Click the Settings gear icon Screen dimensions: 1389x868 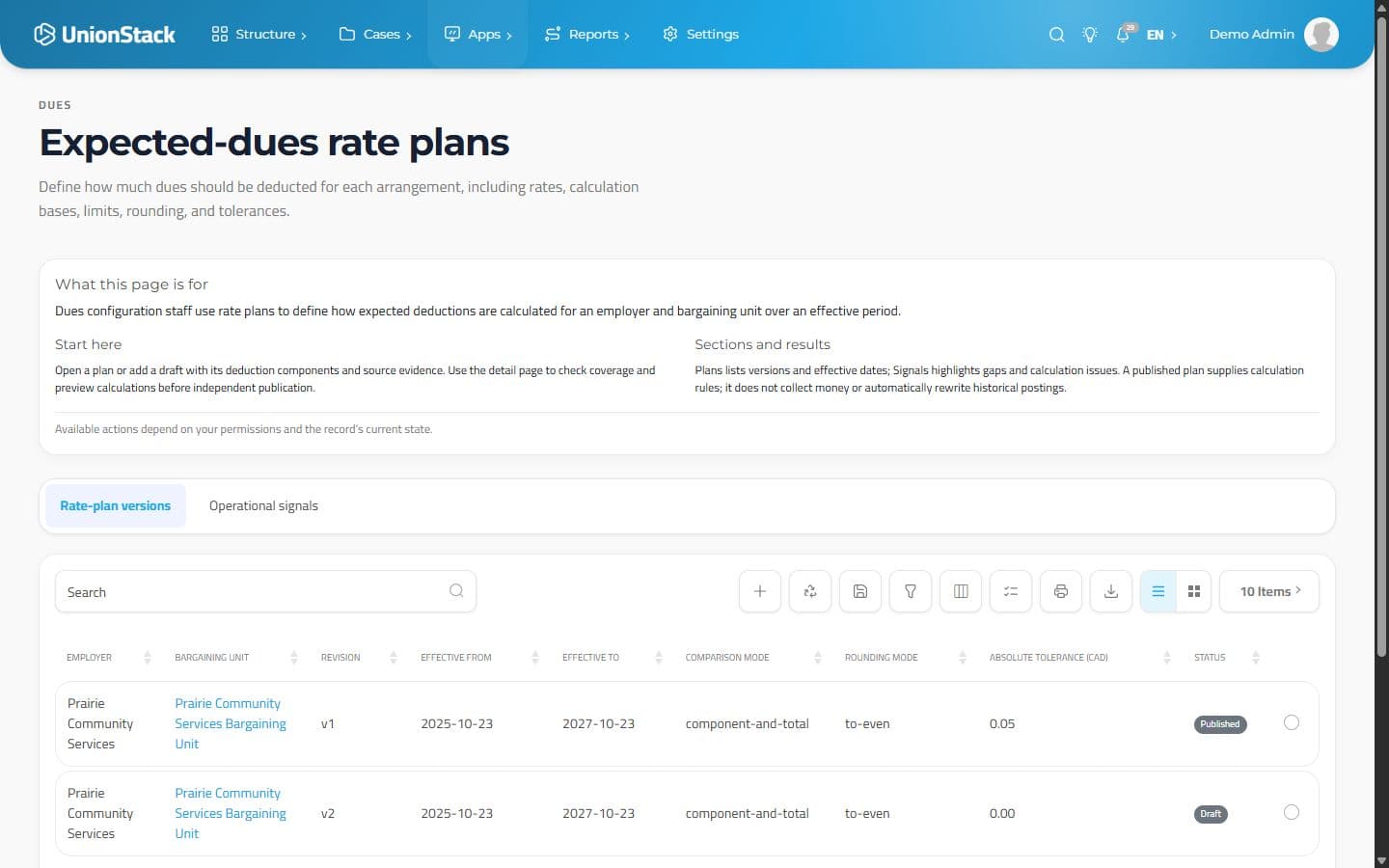(x=670, y=34)
